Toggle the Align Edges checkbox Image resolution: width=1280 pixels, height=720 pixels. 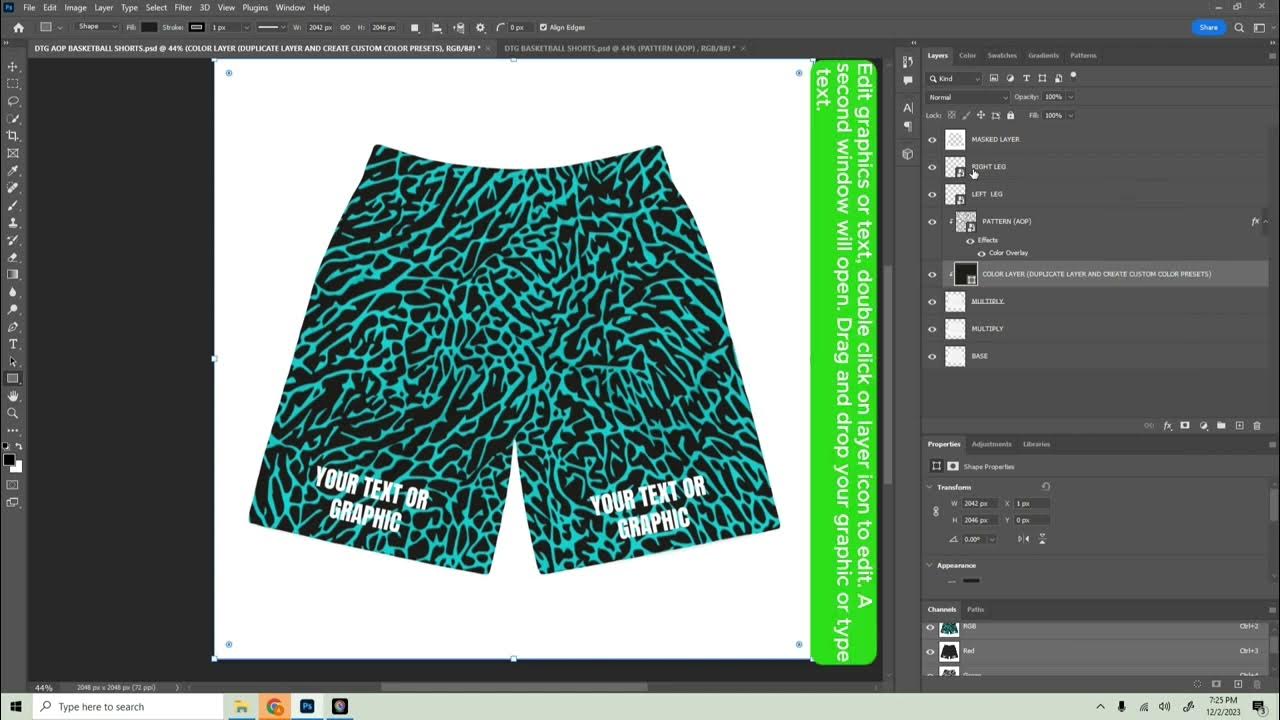click(543, 27)
